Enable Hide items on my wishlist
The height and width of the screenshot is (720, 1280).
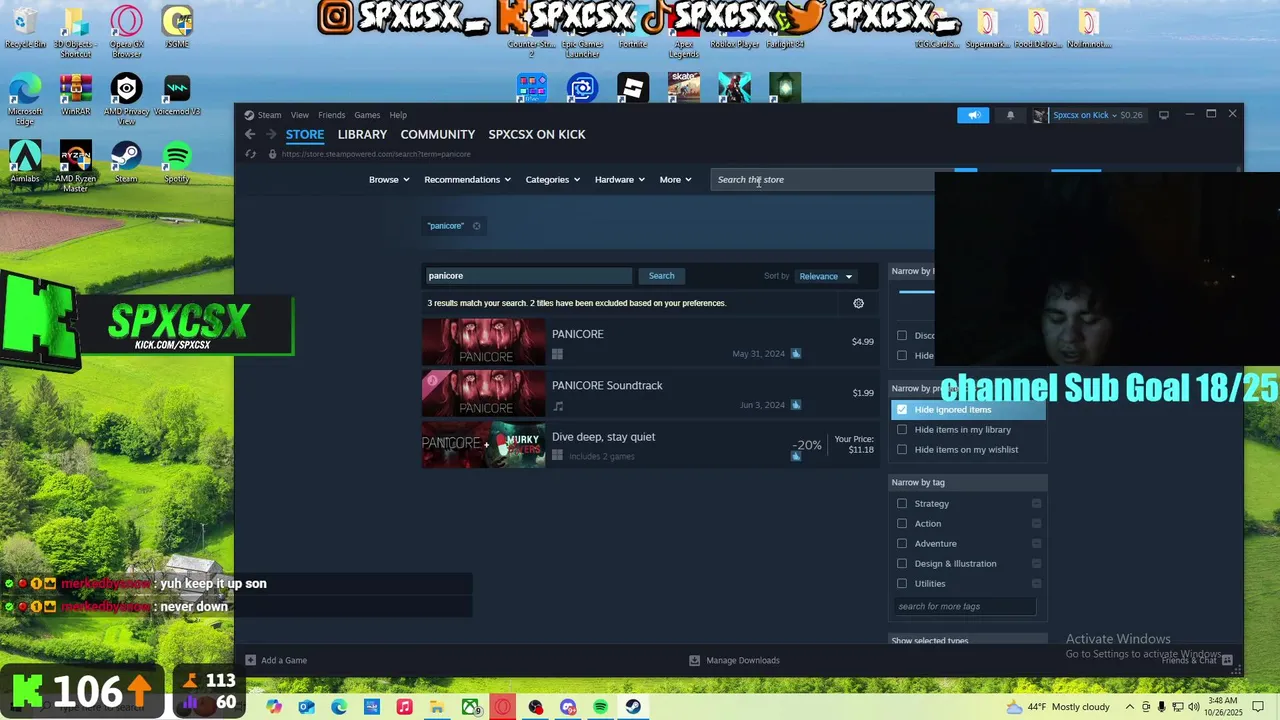[902, 449]
